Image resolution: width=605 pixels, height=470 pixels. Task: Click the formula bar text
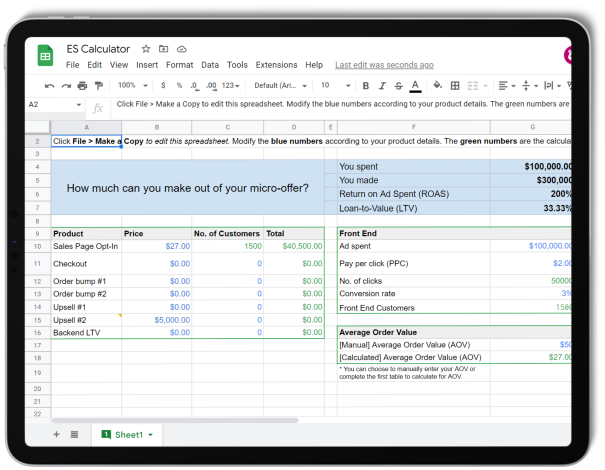(x=343, y=104)
